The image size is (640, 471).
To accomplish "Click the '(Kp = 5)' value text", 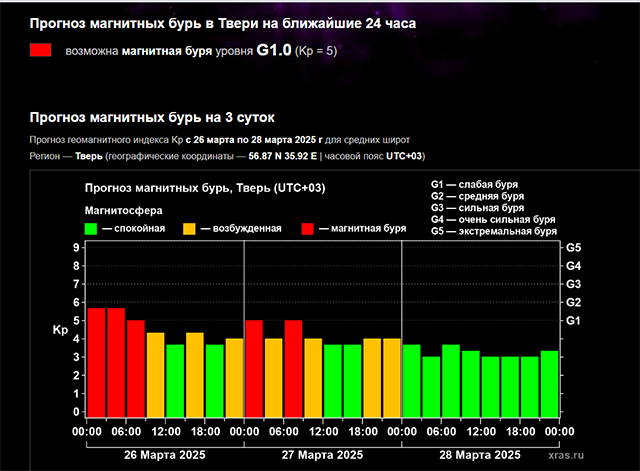I will tap(316, 51).
